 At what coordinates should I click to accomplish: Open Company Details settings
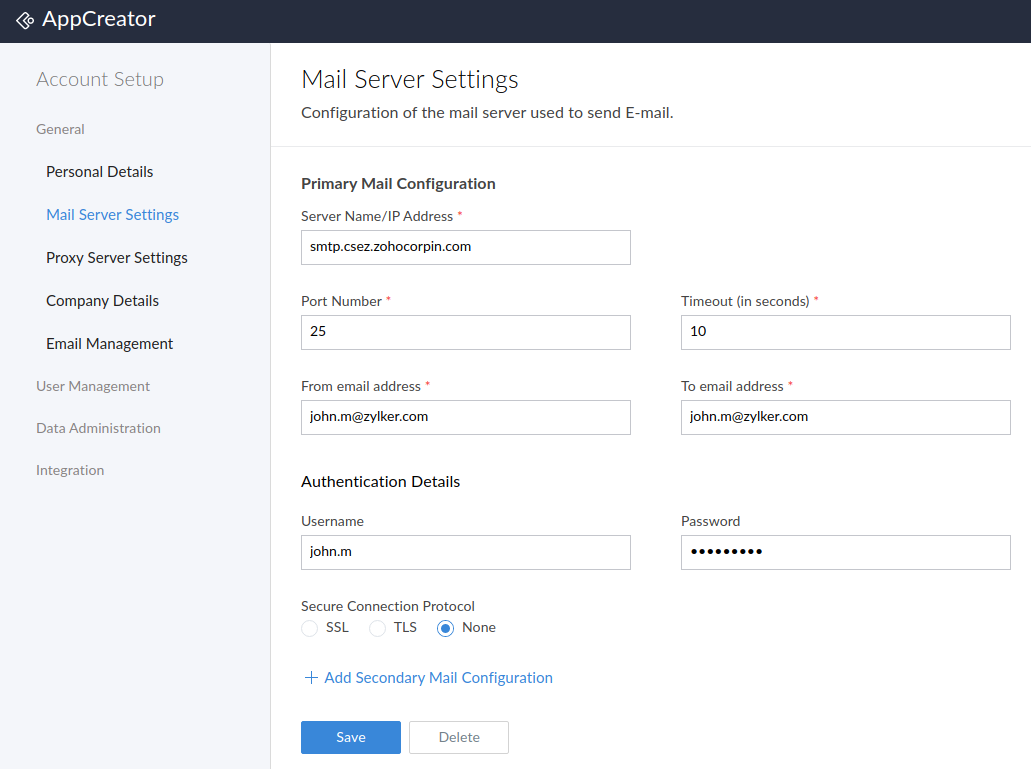[x=102, y=300]
